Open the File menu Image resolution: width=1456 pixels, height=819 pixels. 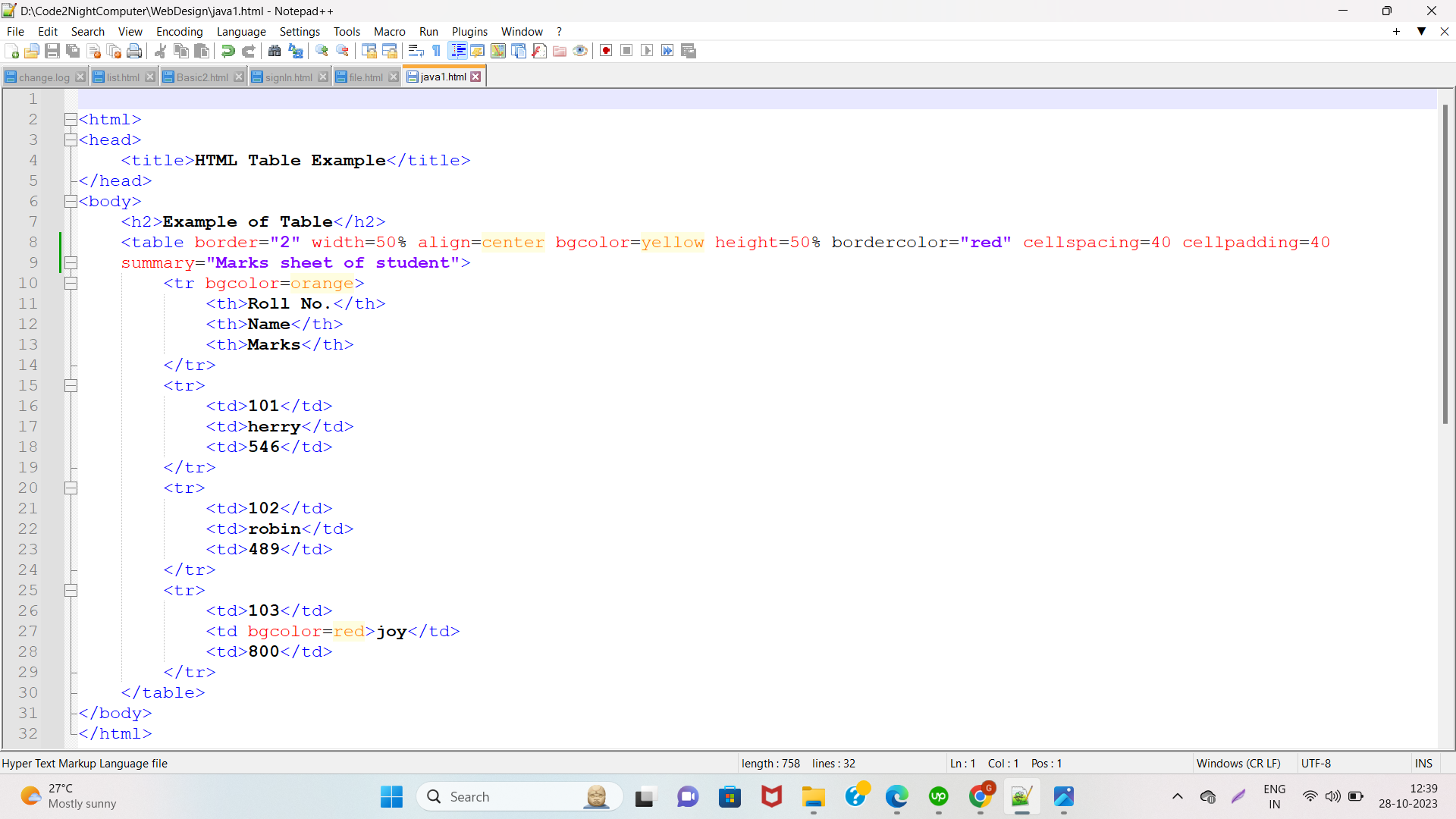coord(15,31)
